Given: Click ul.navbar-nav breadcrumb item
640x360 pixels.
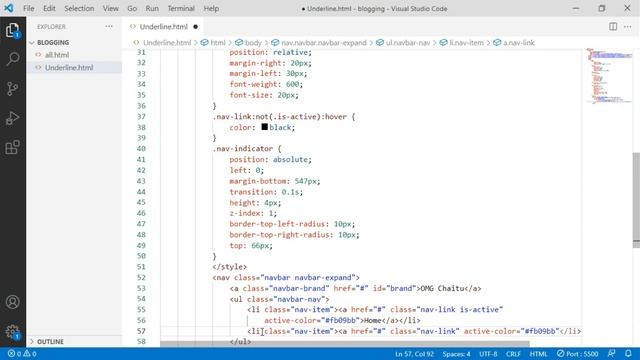Looking at the screenshot, I should click(x=408, y=43).
